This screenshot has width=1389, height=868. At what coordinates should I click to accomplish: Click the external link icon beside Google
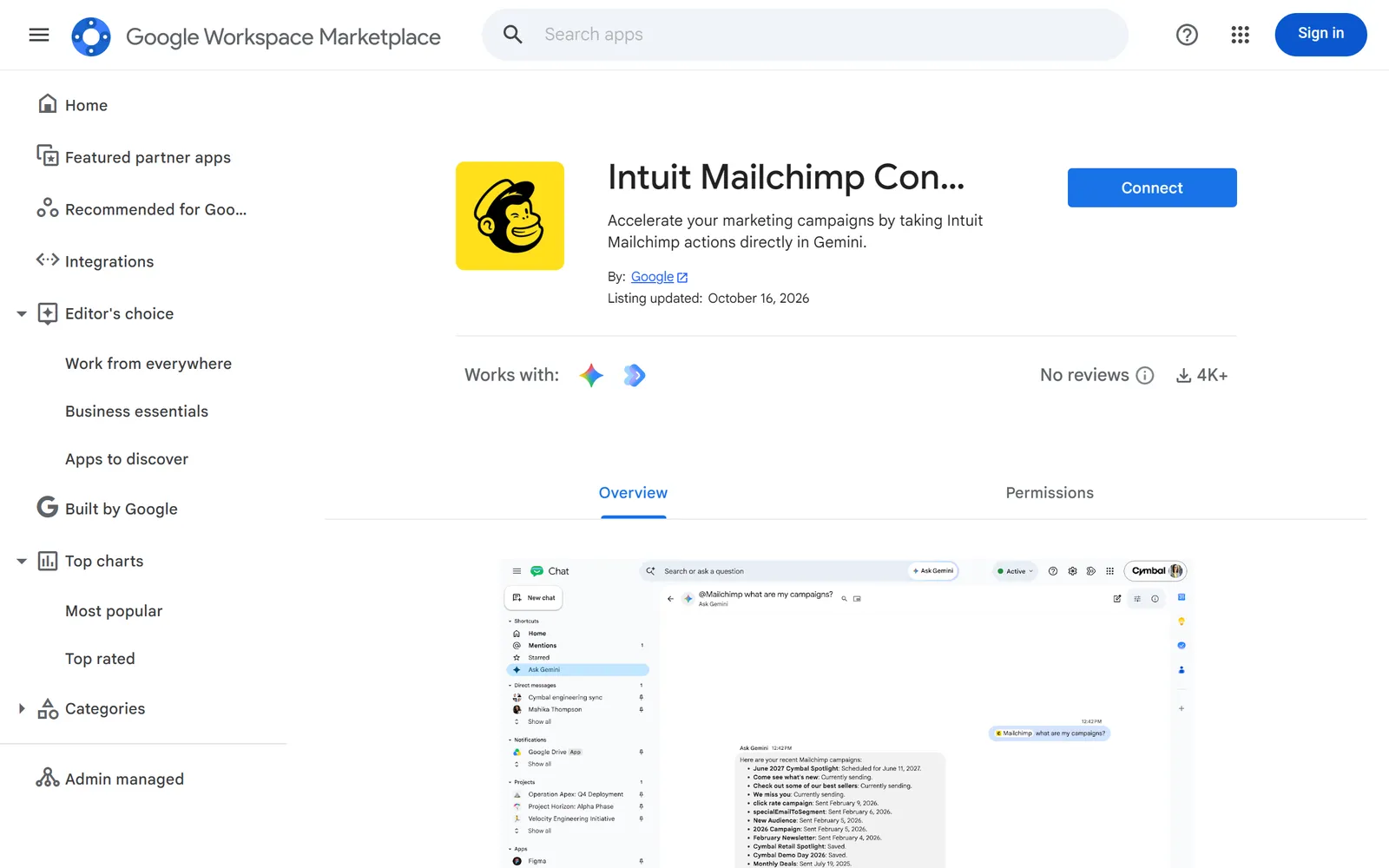pyautogui.click(x=682, y=278)
